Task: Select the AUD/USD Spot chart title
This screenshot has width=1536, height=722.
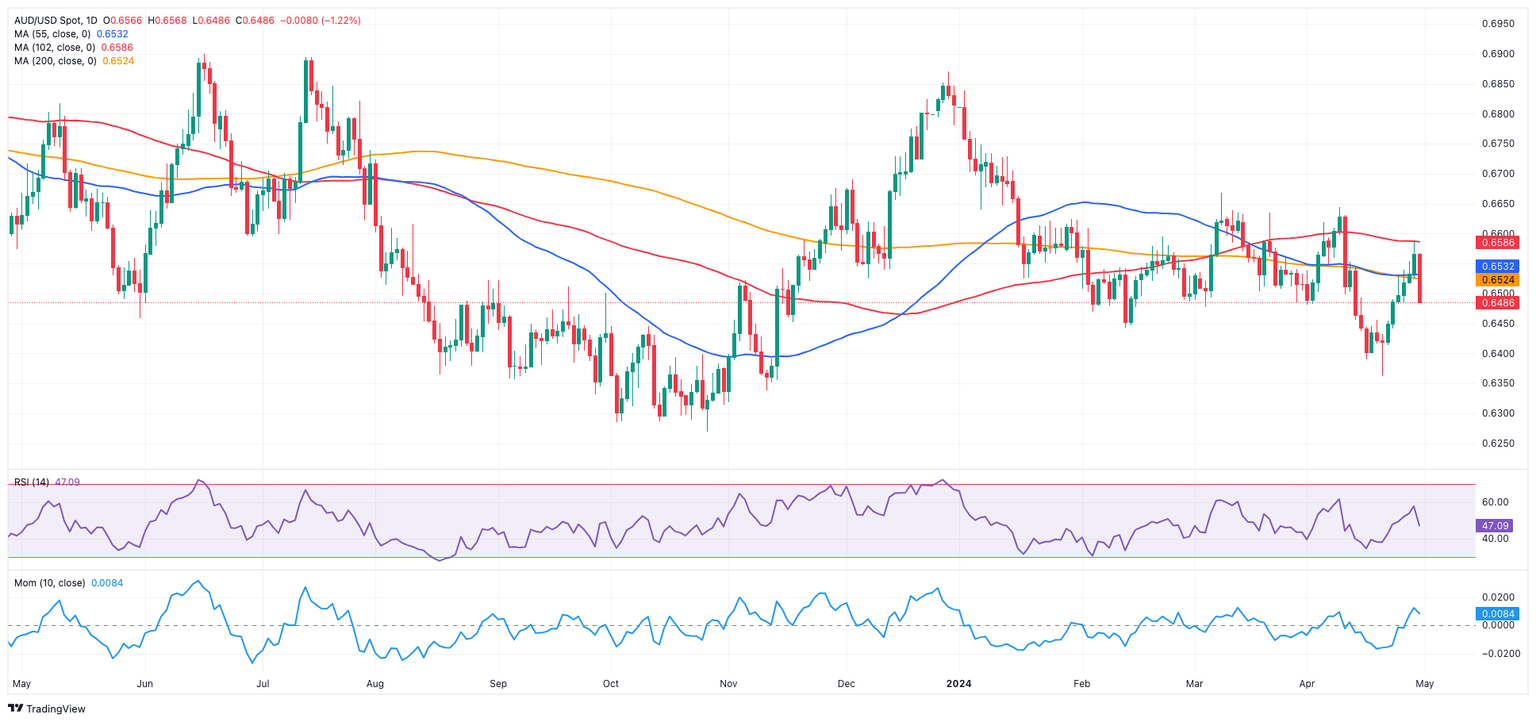Action: 50,20
